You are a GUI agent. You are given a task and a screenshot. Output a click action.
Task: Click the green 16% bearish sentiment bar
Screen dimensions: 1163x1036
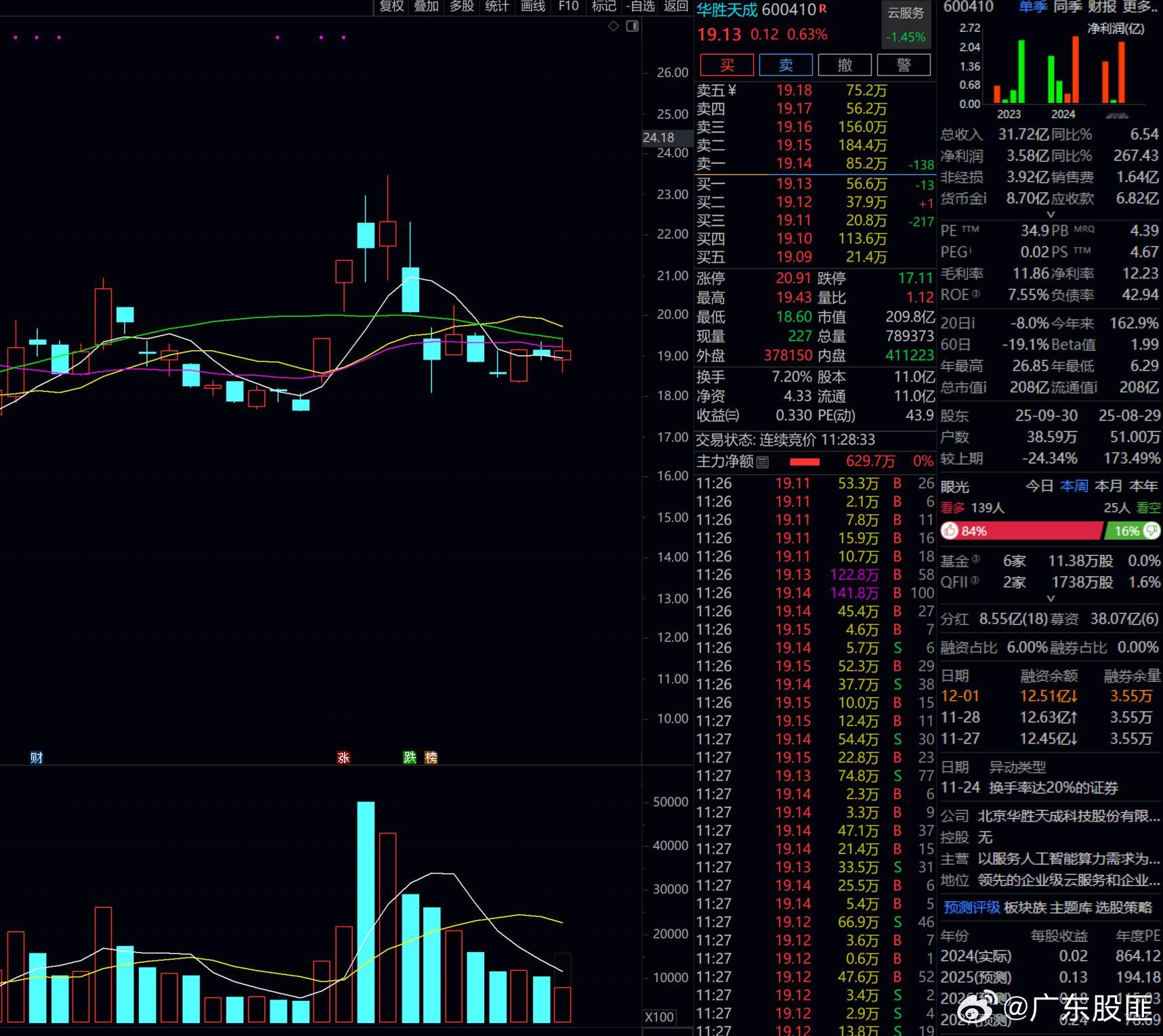tap(1133, 531)
